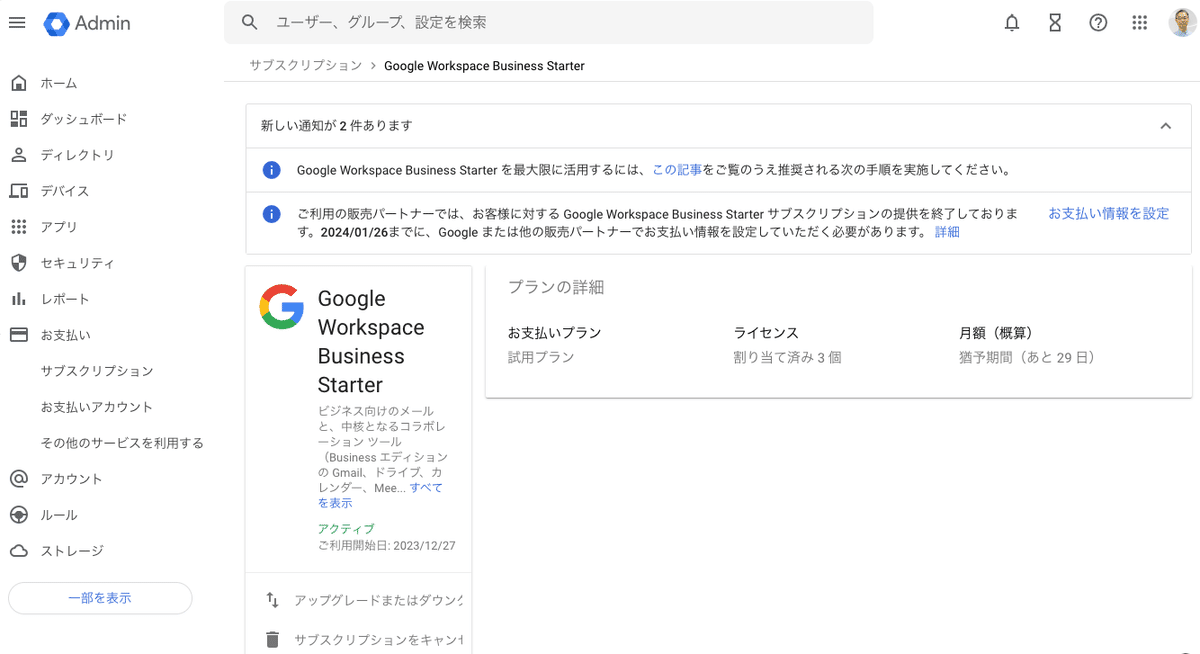
Task: Open the notifications bell
Action: (1012, 23)
